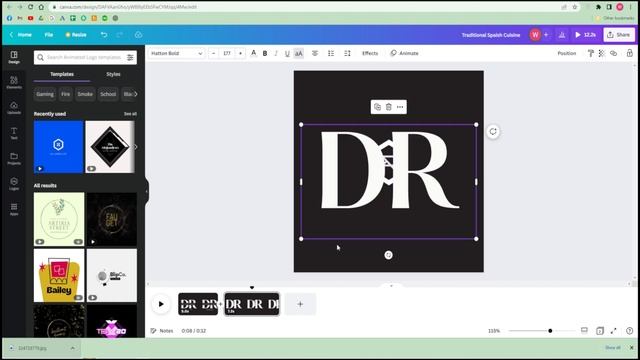Enter fullscreen presentation mode
The image size is (640, 360).
[613, 331]
